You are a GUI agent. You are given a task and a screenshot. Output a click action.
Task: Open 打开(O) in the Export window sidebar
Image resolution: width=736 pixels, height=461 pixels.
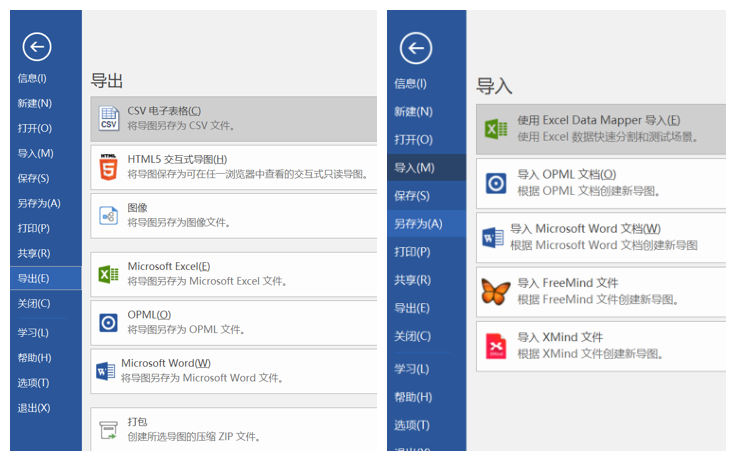pos(35,128)
